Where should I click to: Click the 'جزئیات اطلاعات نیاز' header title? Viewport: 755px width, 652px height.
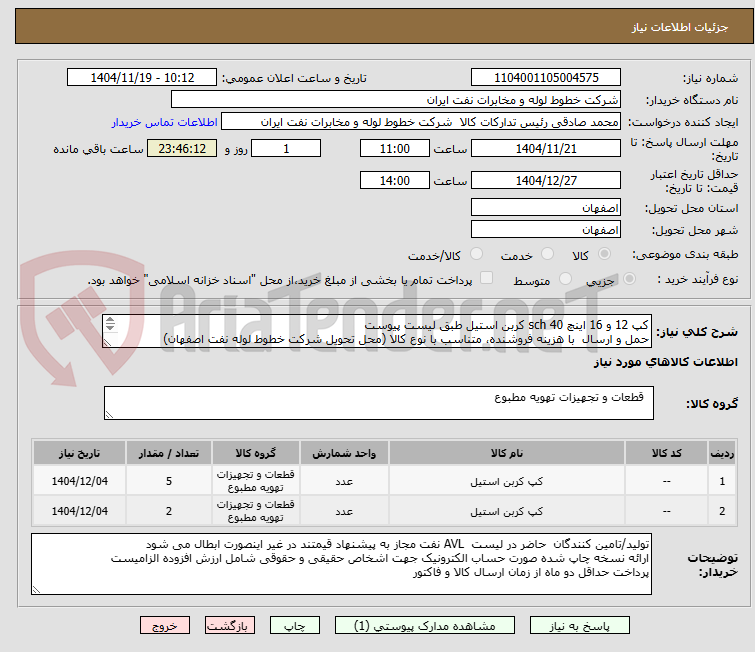679,27
